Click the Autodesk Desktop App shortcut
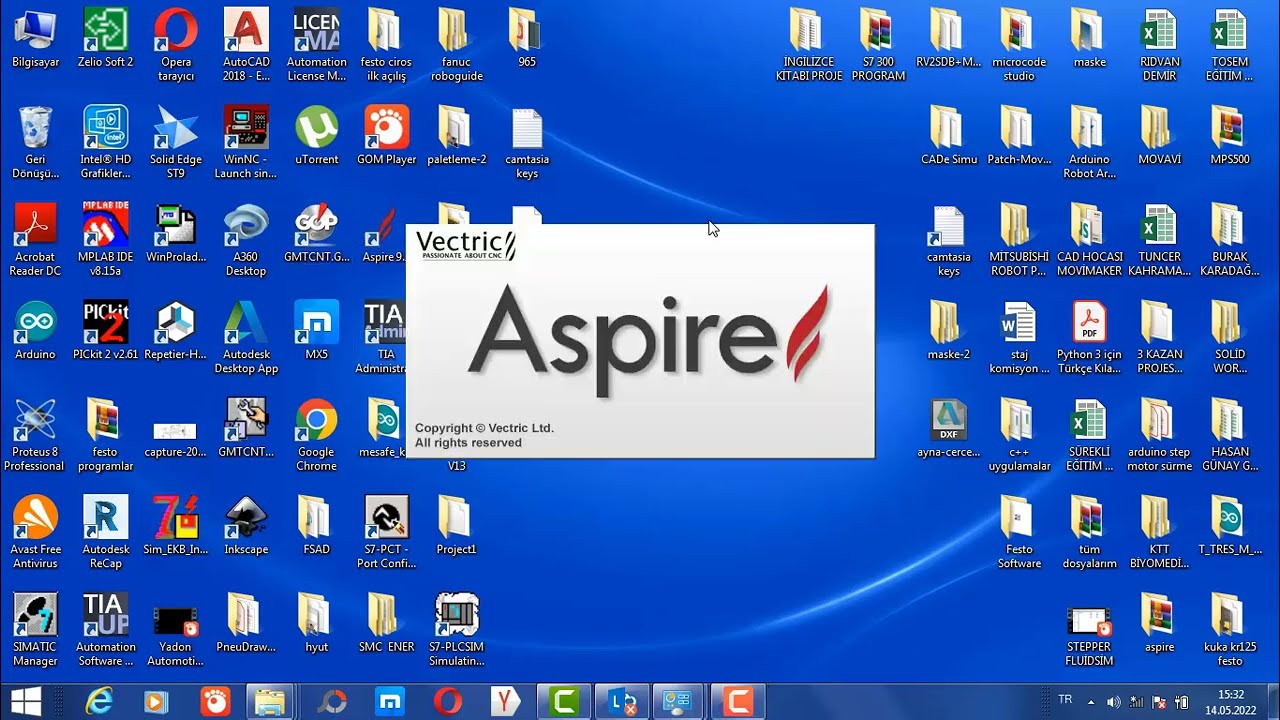This screenshot has height=720, width=1280. 246,339
